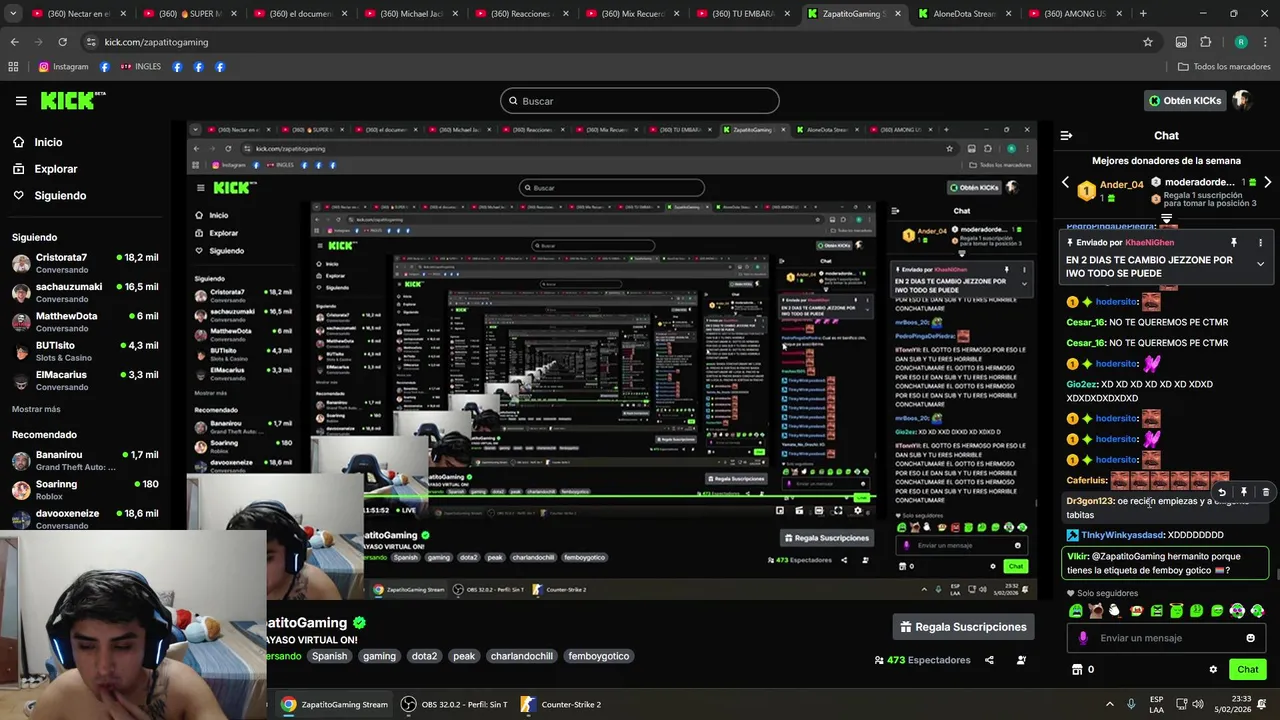1280x720 pixels.
Task: Open Cristorata7 channel in sidebar
Action: [x=85, y=264]
